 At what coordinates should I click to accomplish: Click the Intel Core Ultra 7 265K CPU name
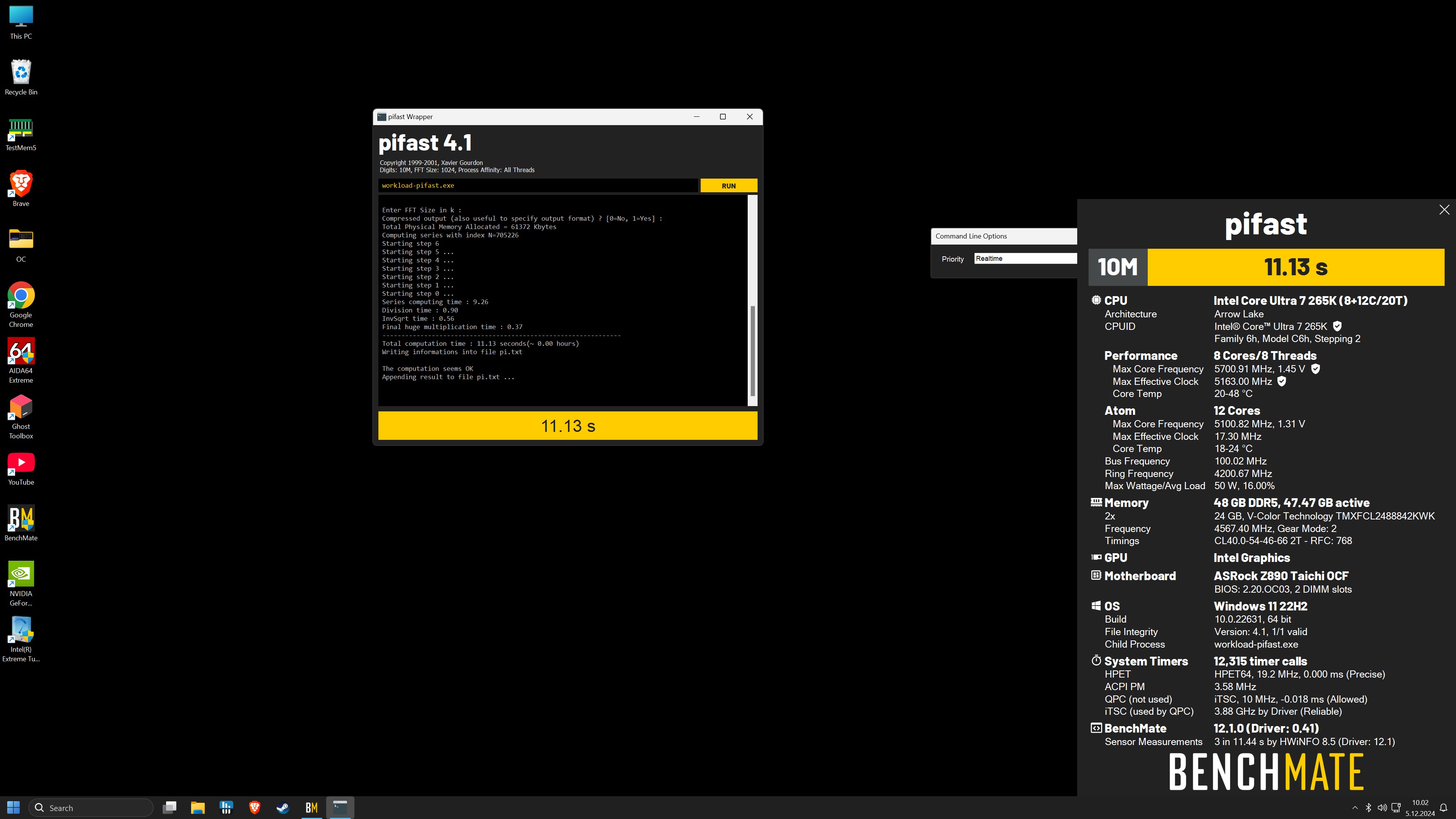pyautogui.click(x=1310, y=301)
